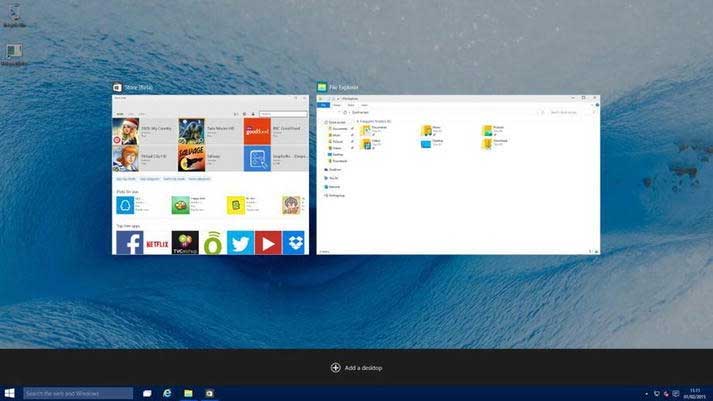Screen dimensions: 713x401
Task: Click the Search the web and Windows box
Action: [x=78, y=394]
